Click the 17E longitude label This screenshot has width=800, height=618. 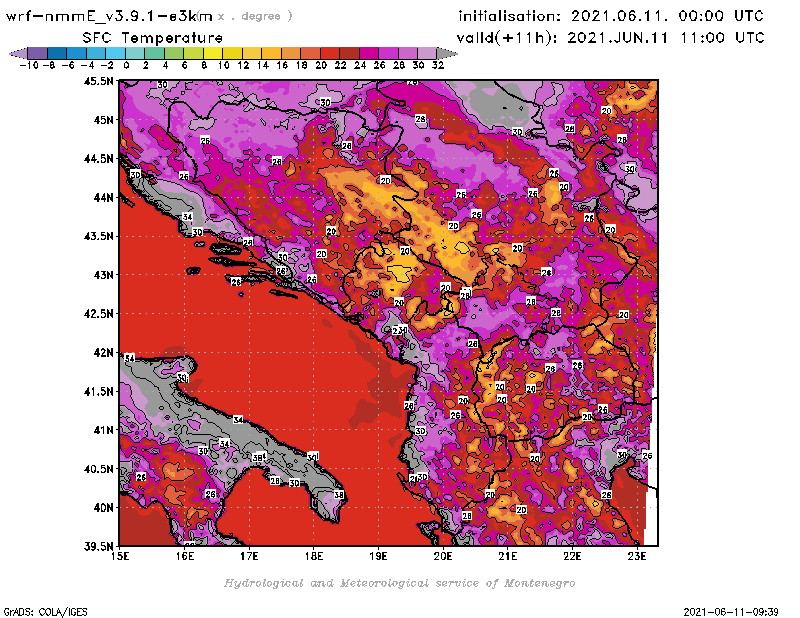click(249, 556)
